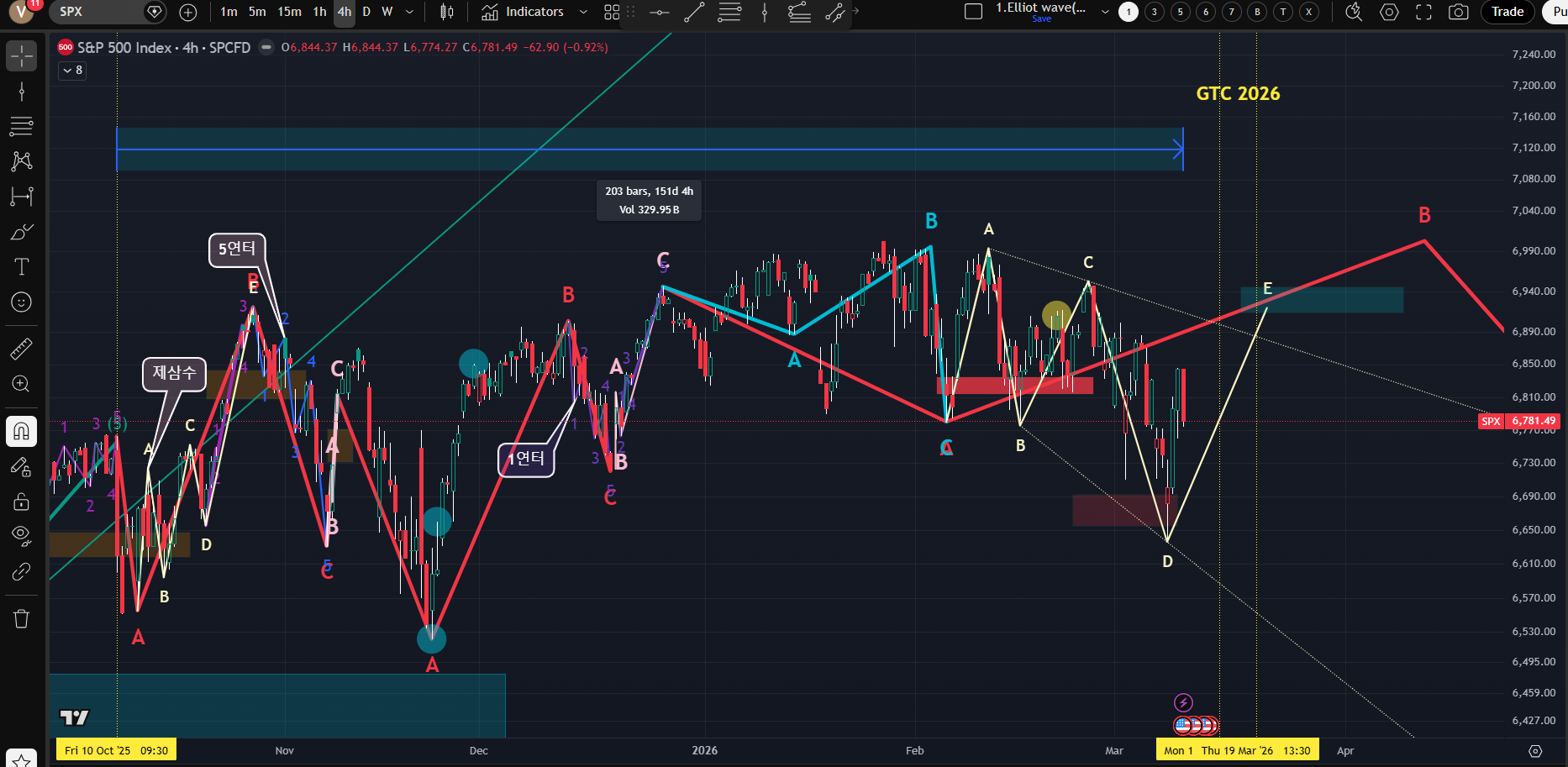Click the diamond icon in symbol box
Viewport: 1568px width, 767px height.
click(154, 12)
